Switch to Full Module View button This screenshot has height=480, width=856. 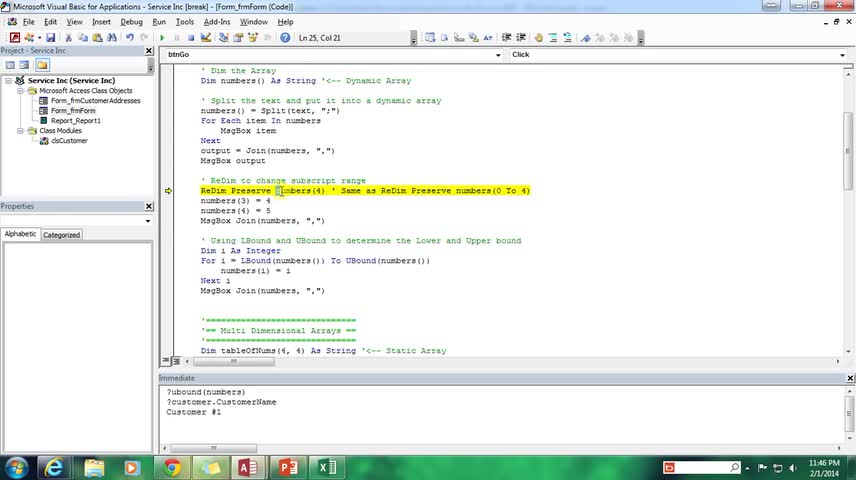176,361
